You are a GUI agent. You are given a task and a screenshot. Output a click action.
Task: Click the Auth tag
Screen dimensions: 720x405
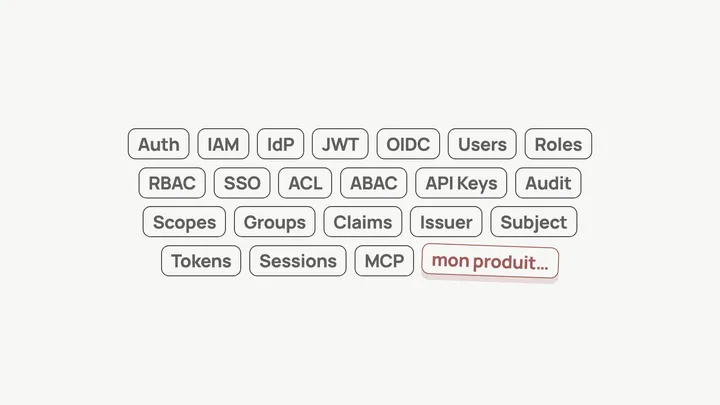(159, 144)
